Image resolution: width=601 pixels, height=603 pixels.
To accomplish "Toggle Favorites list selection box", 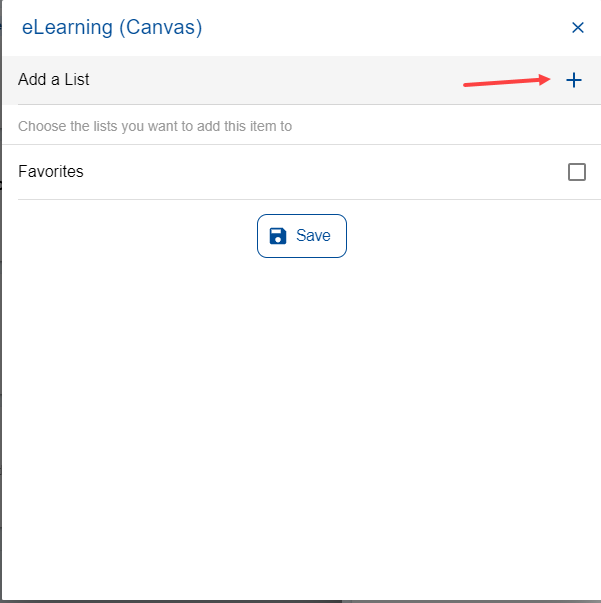I will tap(577, 172).
